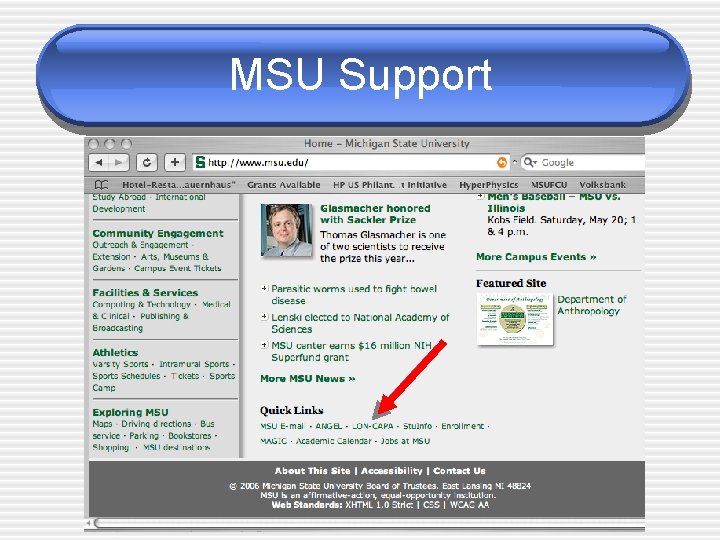
Task: Open the Jobs at MSU quick link
Action: tap(405, 441)
